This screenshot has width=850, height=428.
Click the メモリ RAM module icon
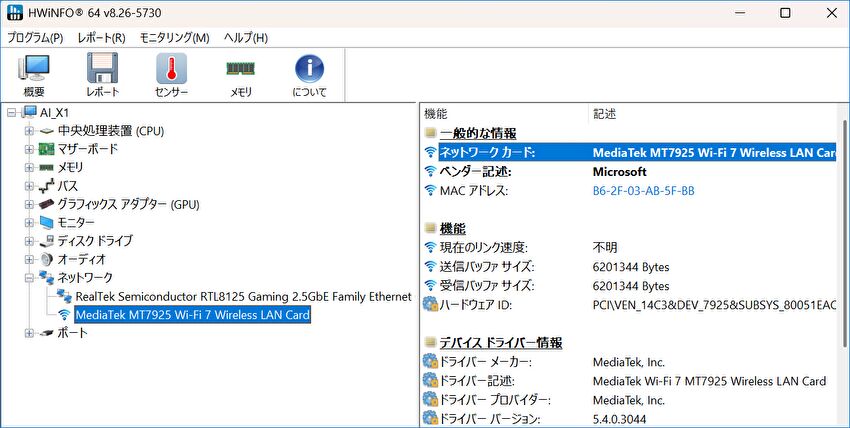pyautogui.click(x=240, y=68)
